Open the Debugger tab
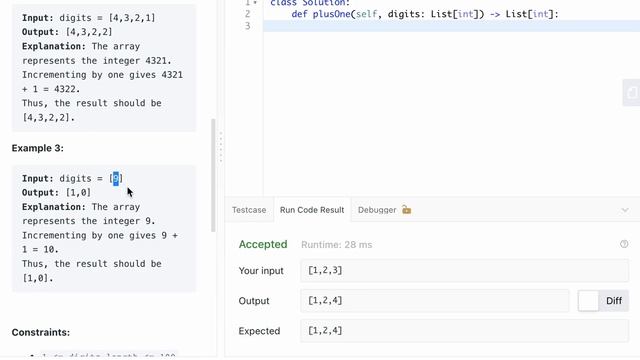640x360 pixels. (x=377, y=210)
